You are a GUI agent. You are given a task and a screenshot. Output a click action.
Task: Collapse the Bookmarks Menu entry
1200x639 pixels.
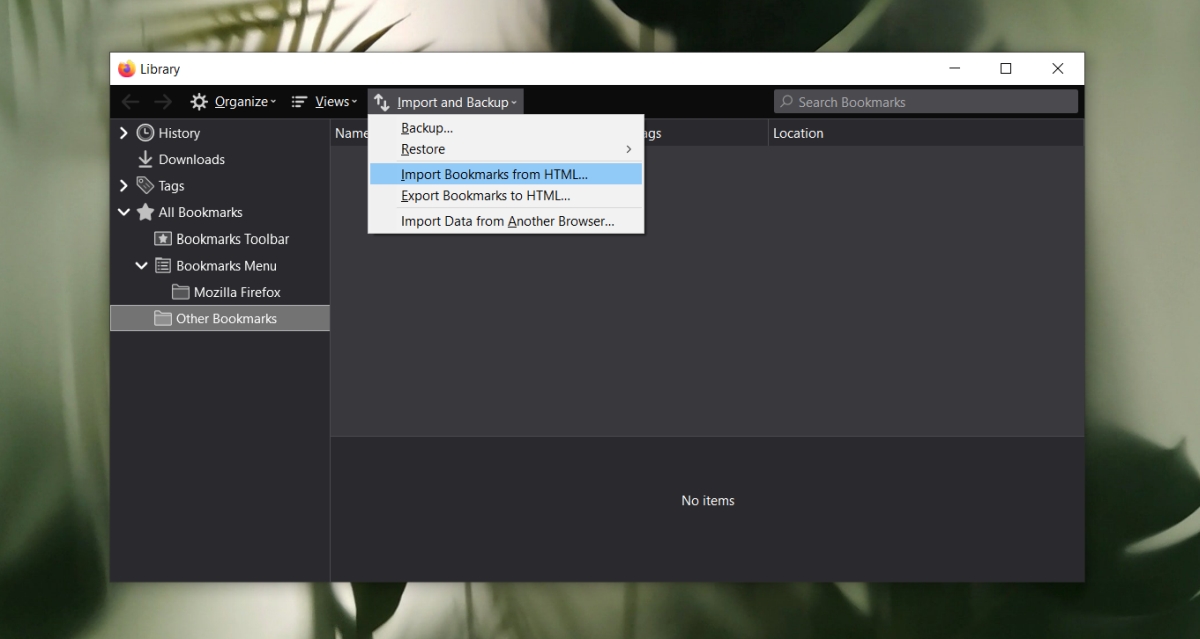point(141,265)
